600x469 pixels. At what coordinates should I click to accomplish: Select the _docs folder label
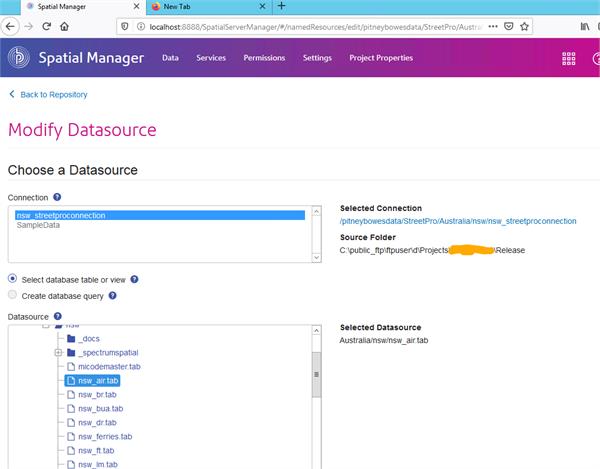pos(89,339)
